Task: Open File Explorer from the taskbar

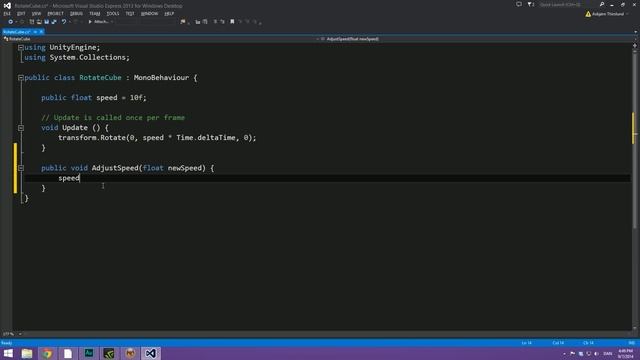Action: click(x=27, y=353)
